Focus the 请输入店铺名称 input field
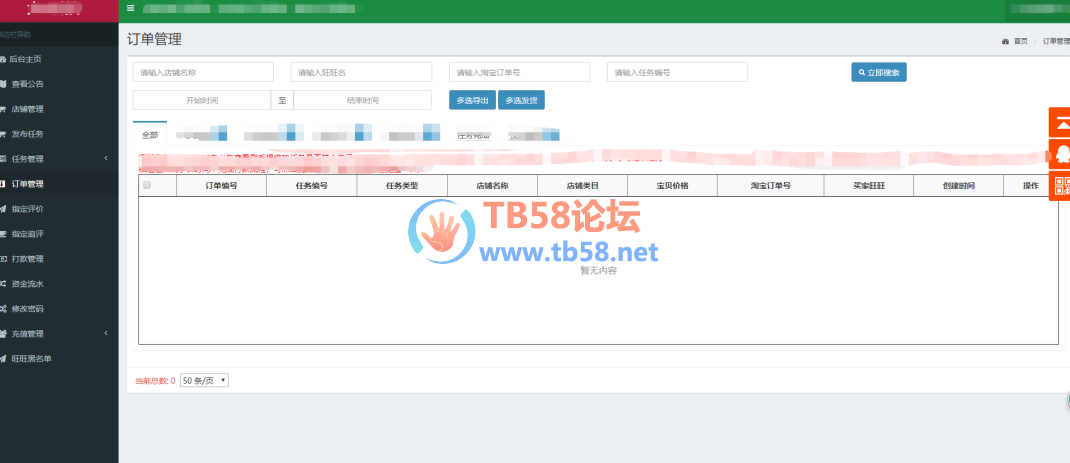 click(x=203, y=73)
